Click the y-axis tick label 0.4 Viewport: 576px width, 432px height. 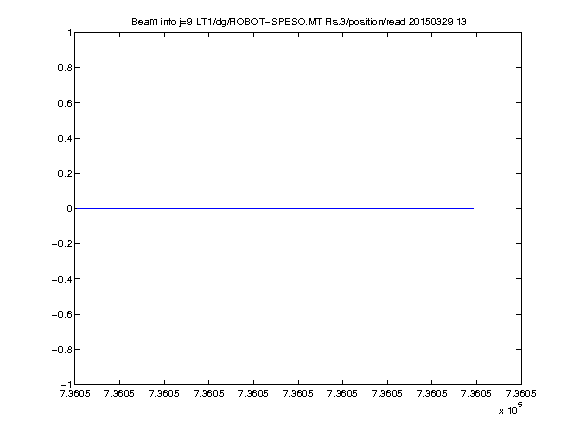tap(64, 138)
